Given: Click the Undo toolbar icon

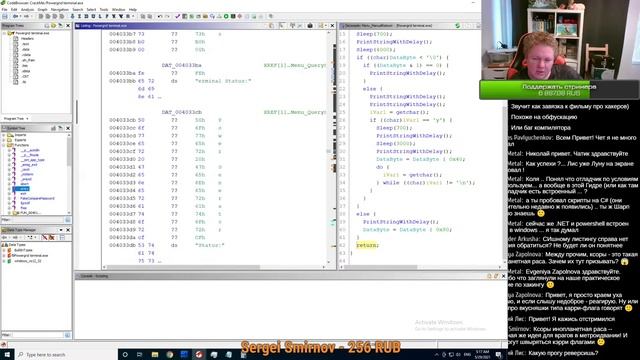Looking at the screenshot, I should pyautogui.click(x=160, y=16).
